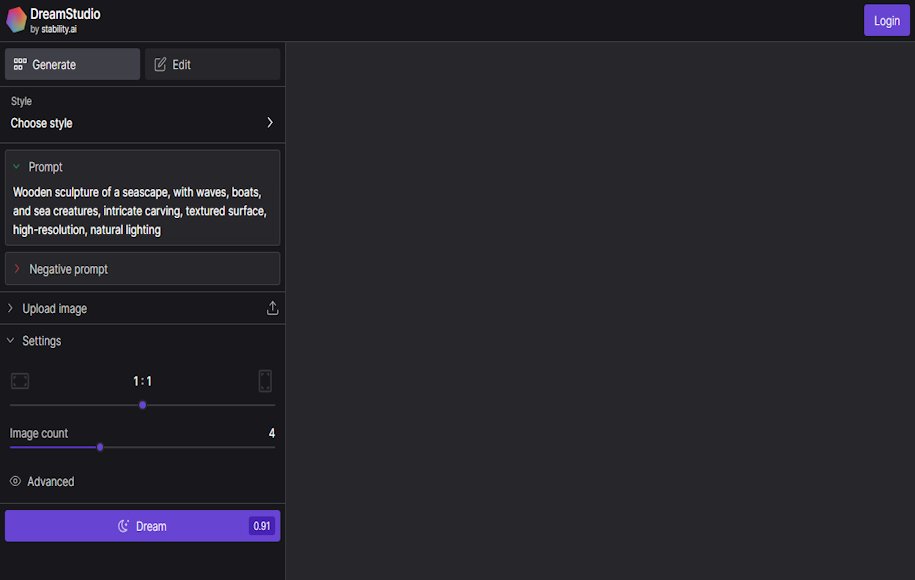Switch to the Generate tab
Viewport: 915px width, 580px height.
72,65
